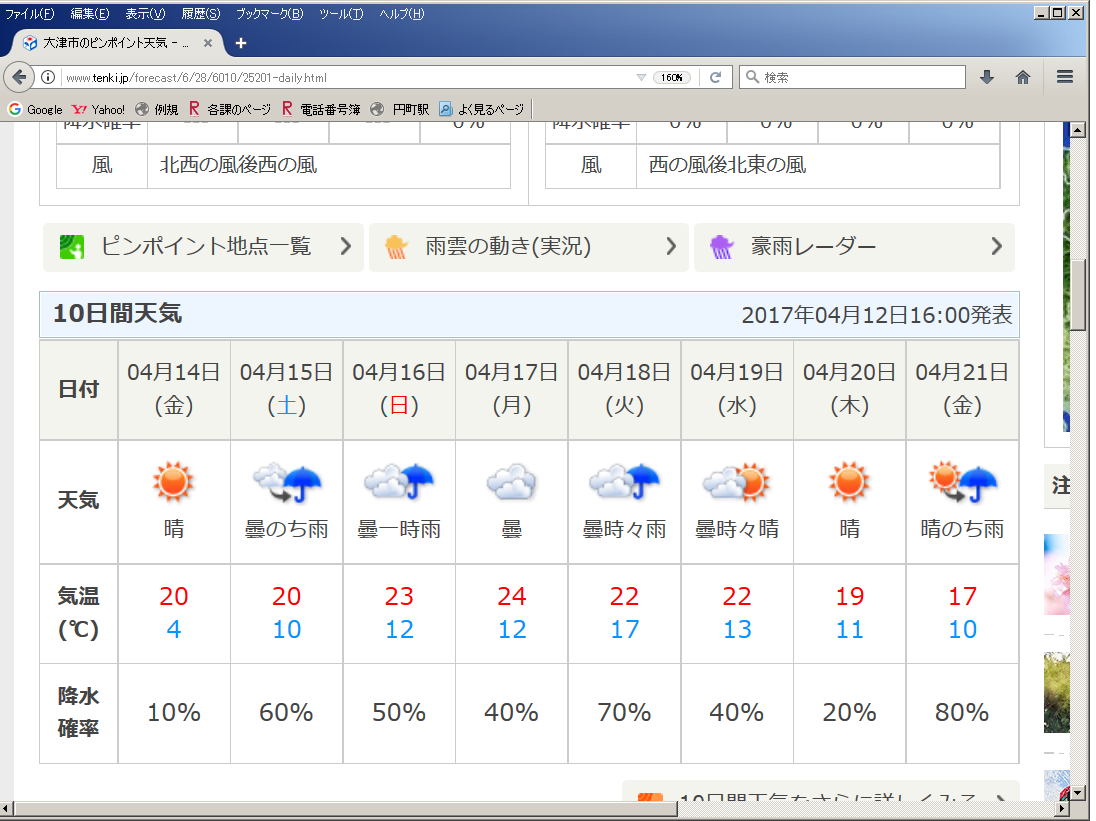This screenshot has height=821, width=1096.
Task: Click the 西の風後北東の風 wind text
Action: 728,165
